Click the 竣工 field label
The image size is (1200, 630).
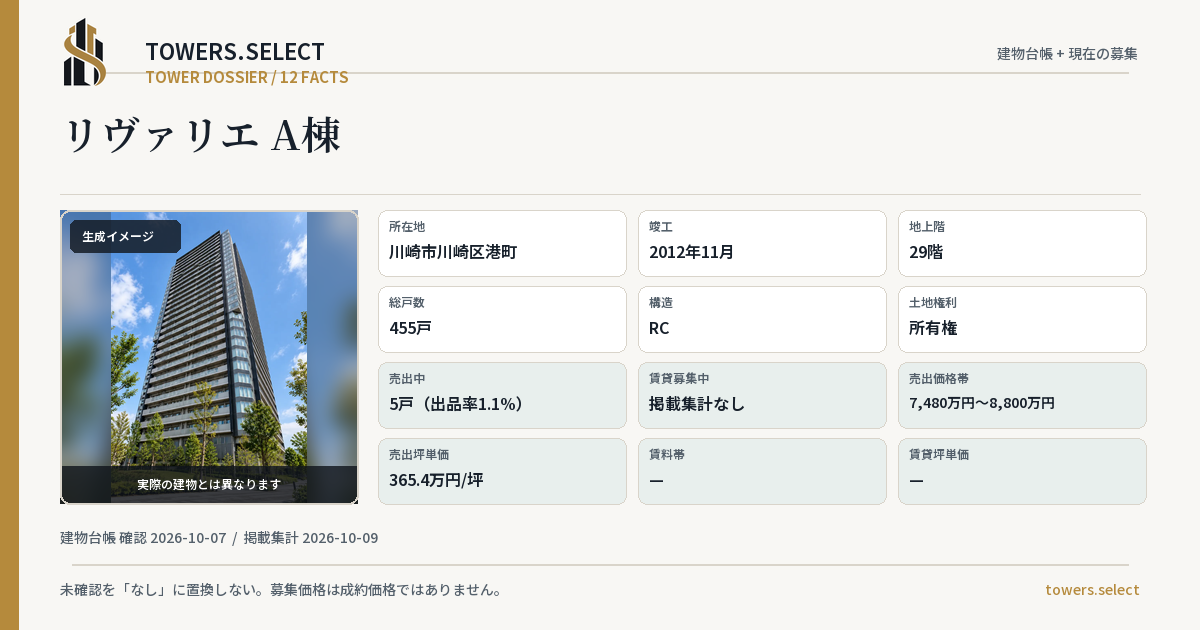(661, 227)
